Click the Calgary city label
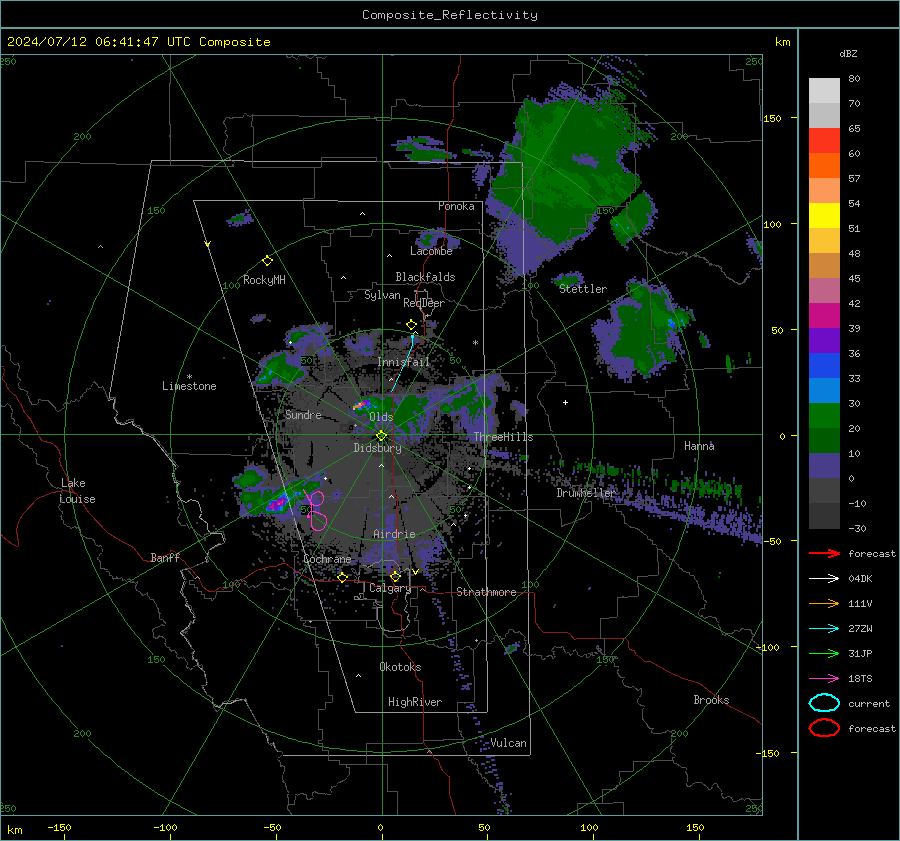900x841 pixels. pos(390,588)
